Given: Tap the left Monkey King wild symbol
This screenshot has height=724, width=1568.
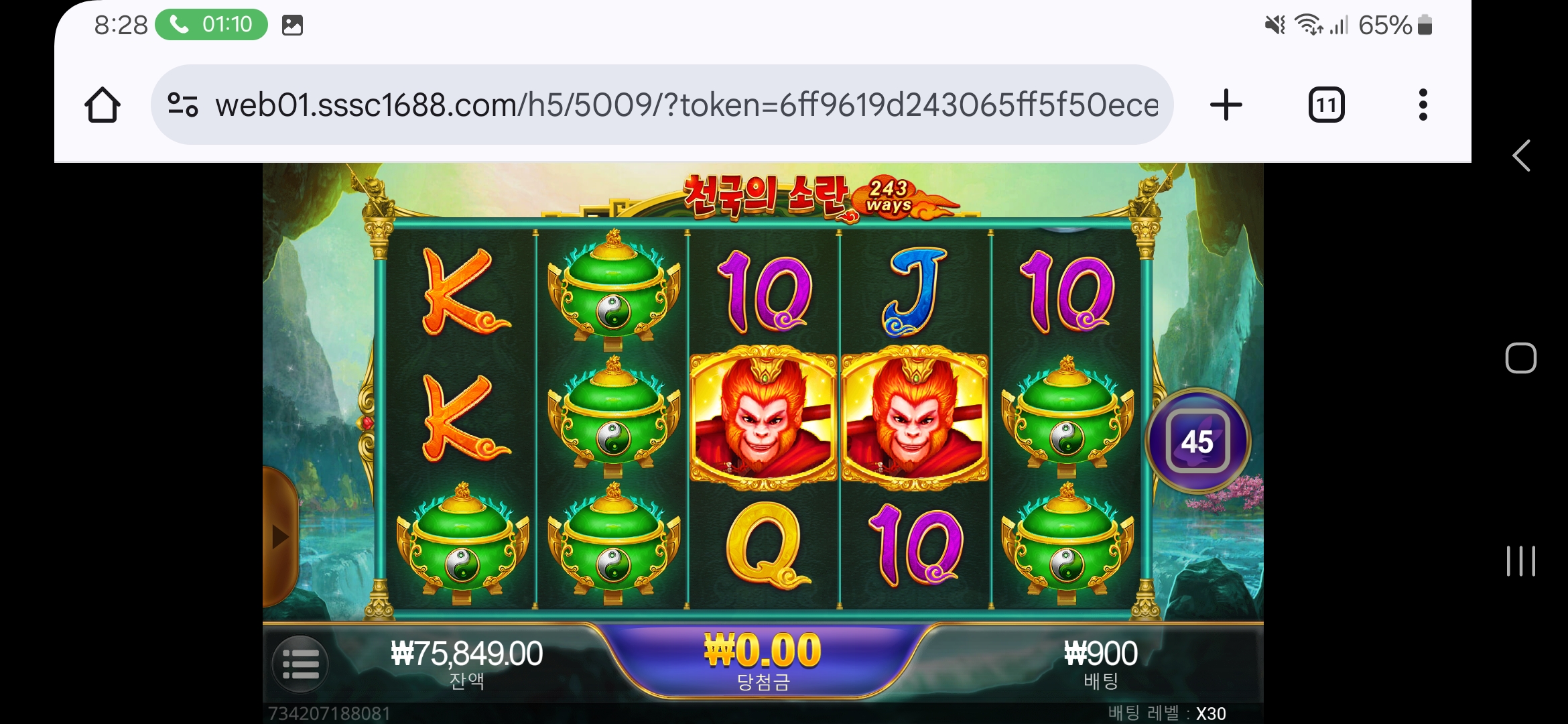Looking at the screenshot, I should [x=763, y=418].
